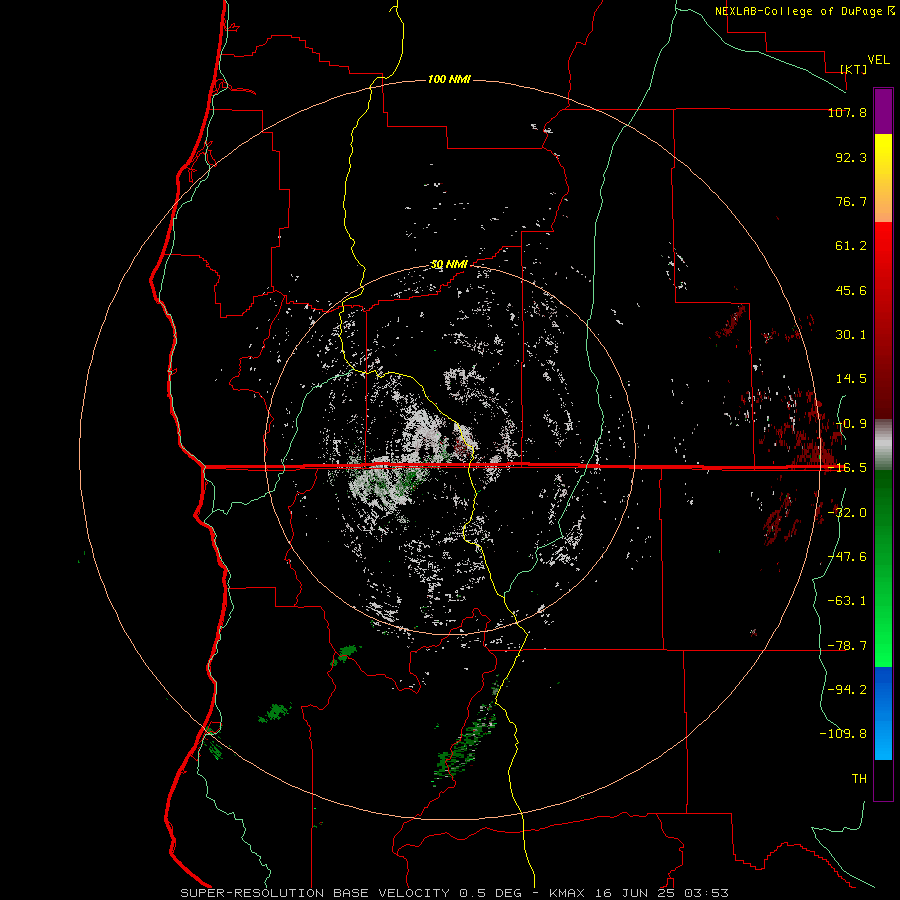Click the VEL legend title

point(878,60)
